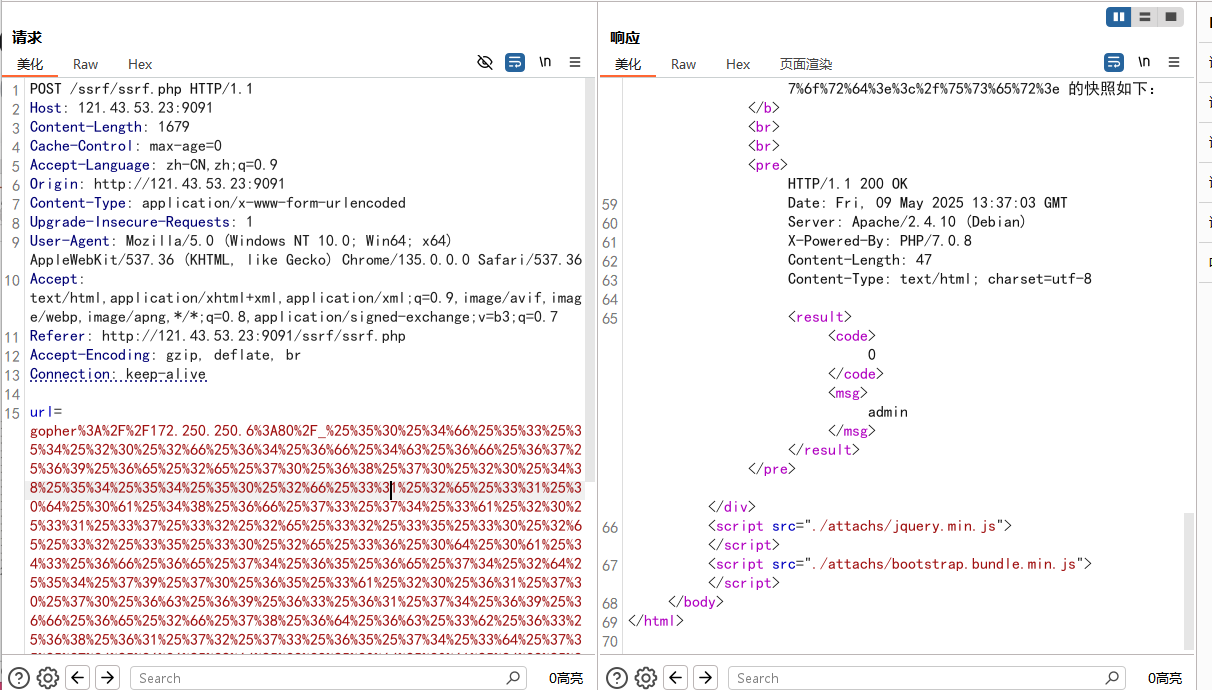Click the closing </html> tag line
This screenshot has width=1212, height=690.
click(656, 621)
